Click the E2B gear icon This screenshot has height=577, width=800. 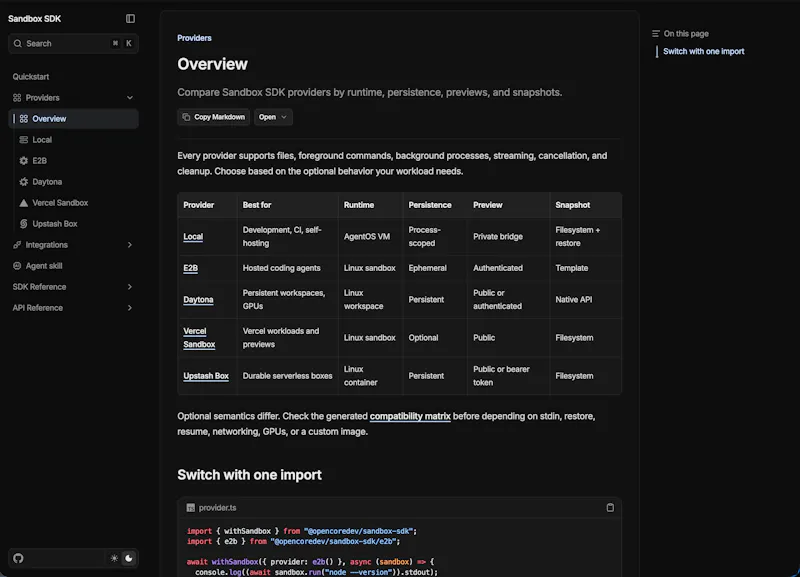pyautogui.click(x=23, y=161)
